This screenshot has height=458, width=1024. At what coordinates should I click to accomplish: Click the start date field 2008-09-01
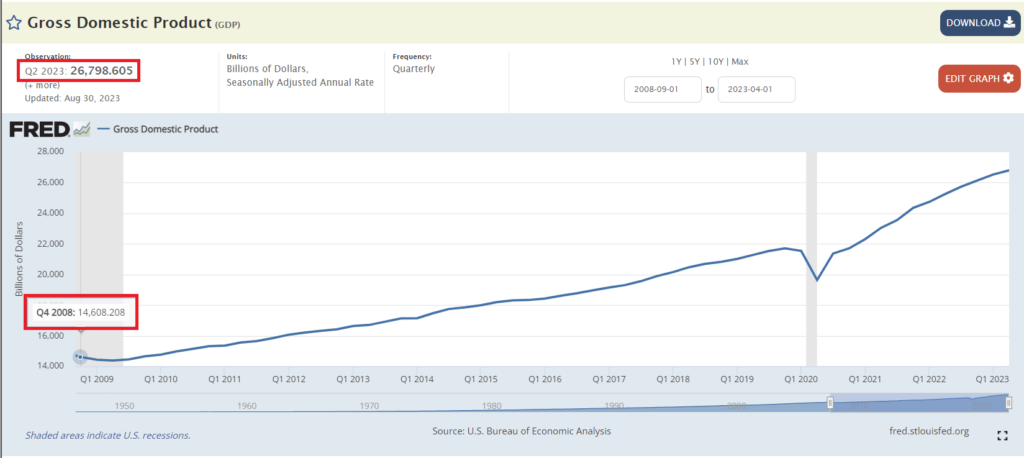tap(660, 90)
